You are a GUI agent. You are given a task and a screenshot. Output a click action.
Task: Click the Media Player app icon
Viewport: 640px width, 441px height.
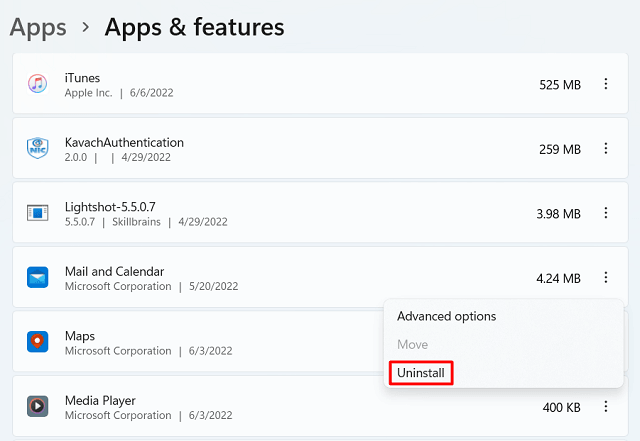(38, 407)
